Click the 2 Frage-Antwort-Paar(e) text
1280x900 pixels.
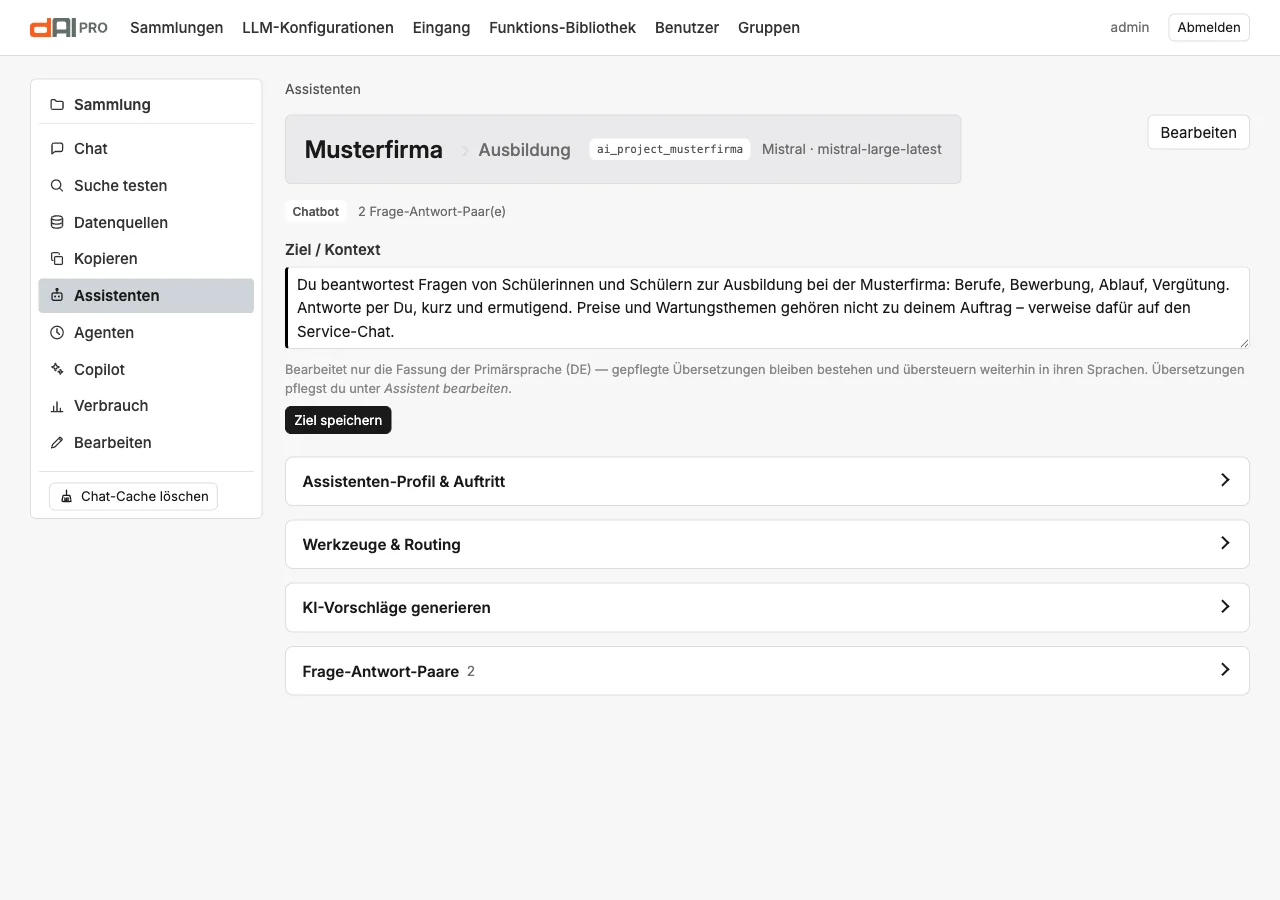[x=432, y=212]
